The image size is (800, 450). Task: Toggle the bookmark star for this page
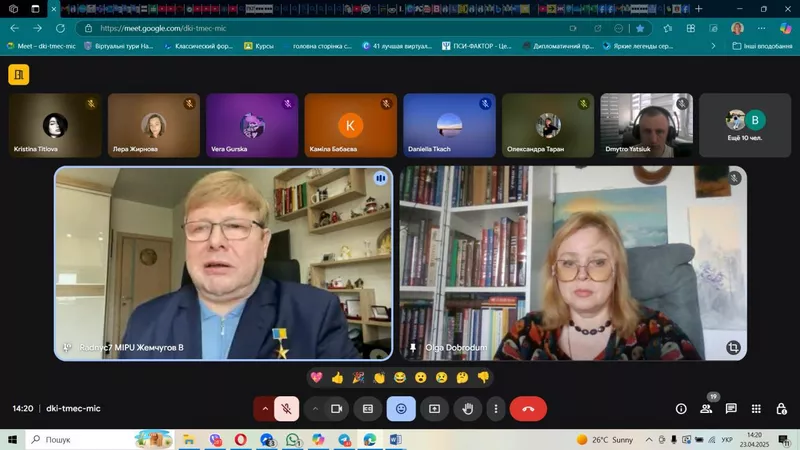pyautogui.click(x=640, y=28)
